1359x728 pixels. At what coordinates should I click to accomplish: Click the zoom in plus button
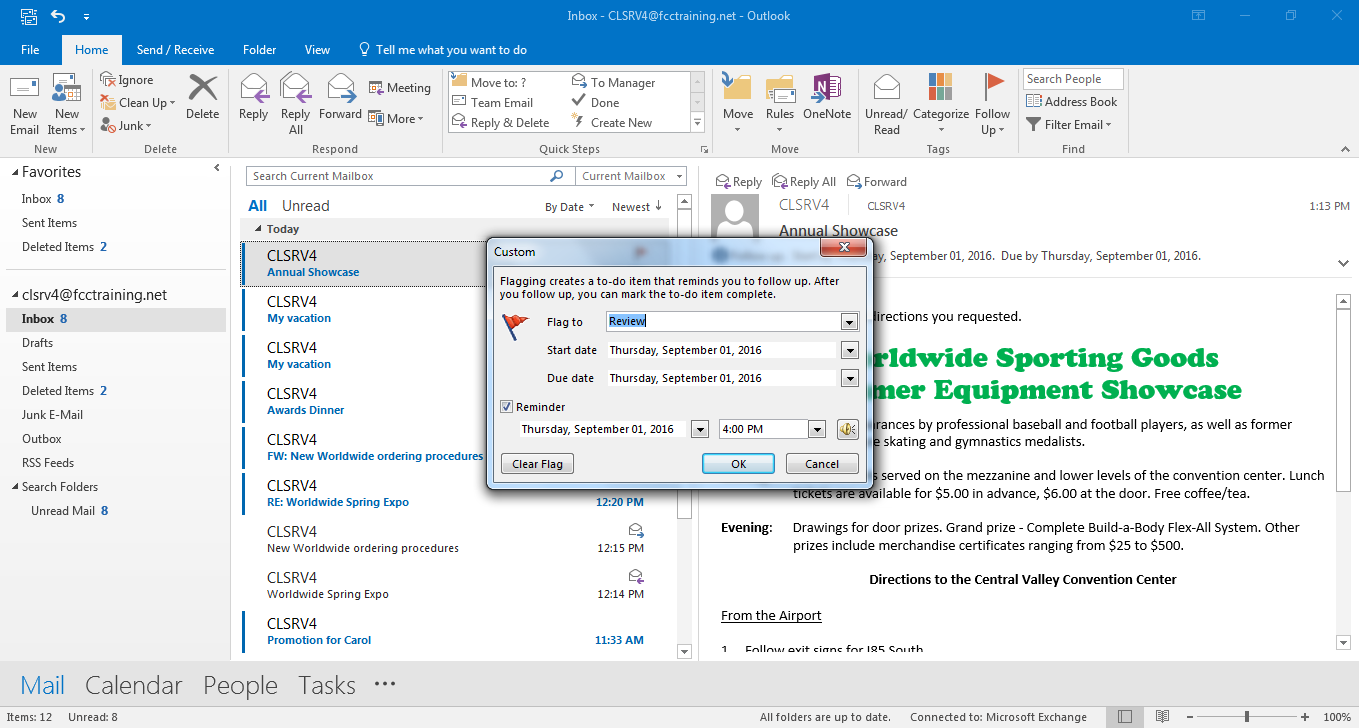tap(1304, 717)
